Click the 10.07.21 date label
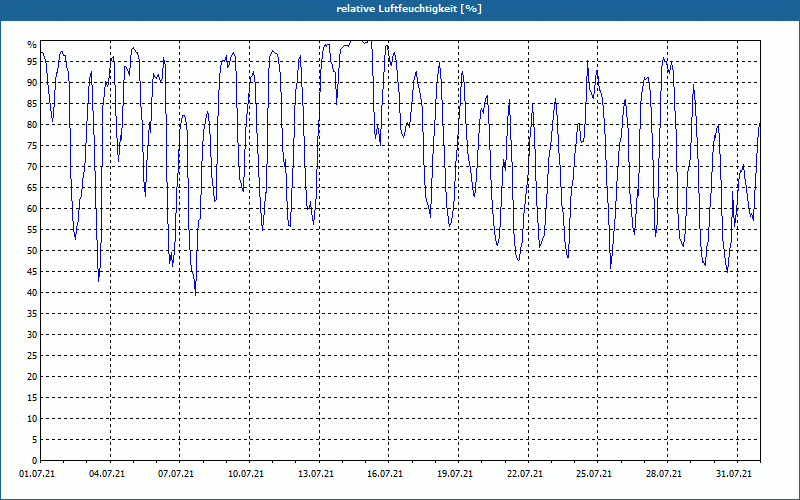 pyautogui.click(x=246, y=474)
